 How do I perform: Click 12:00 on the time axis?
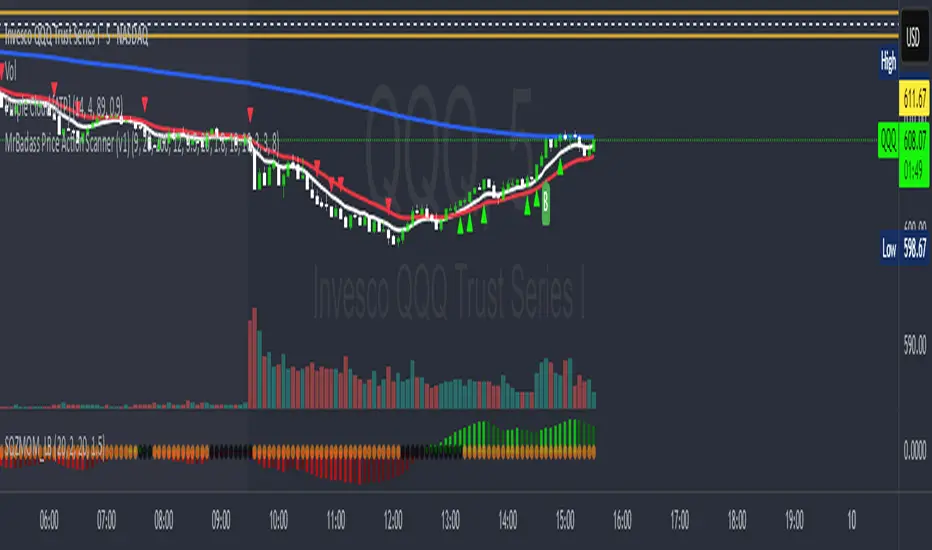(x=393, y=520)
